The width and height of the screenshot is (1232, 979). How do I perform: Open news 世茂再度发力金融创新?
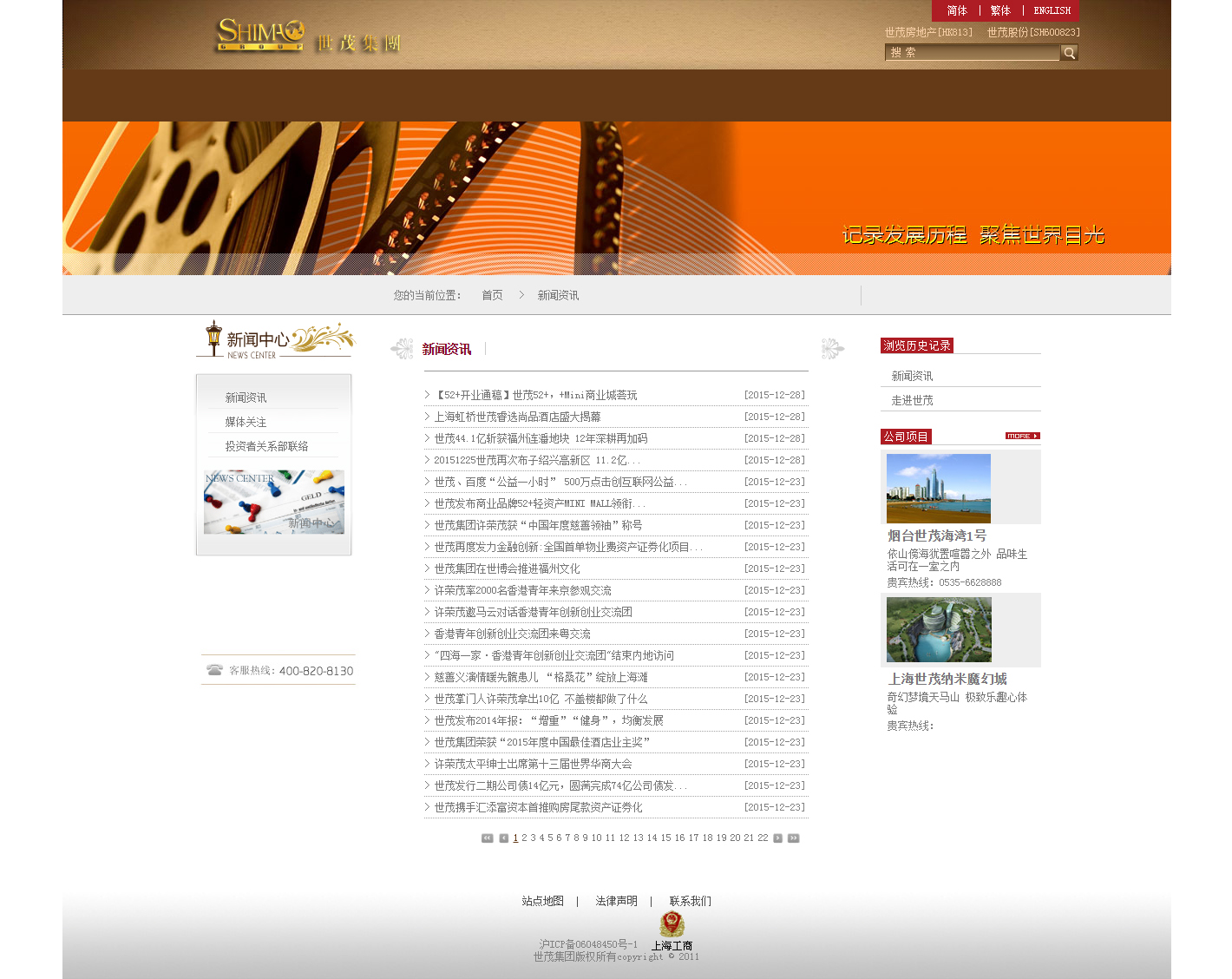coord(568,547)
